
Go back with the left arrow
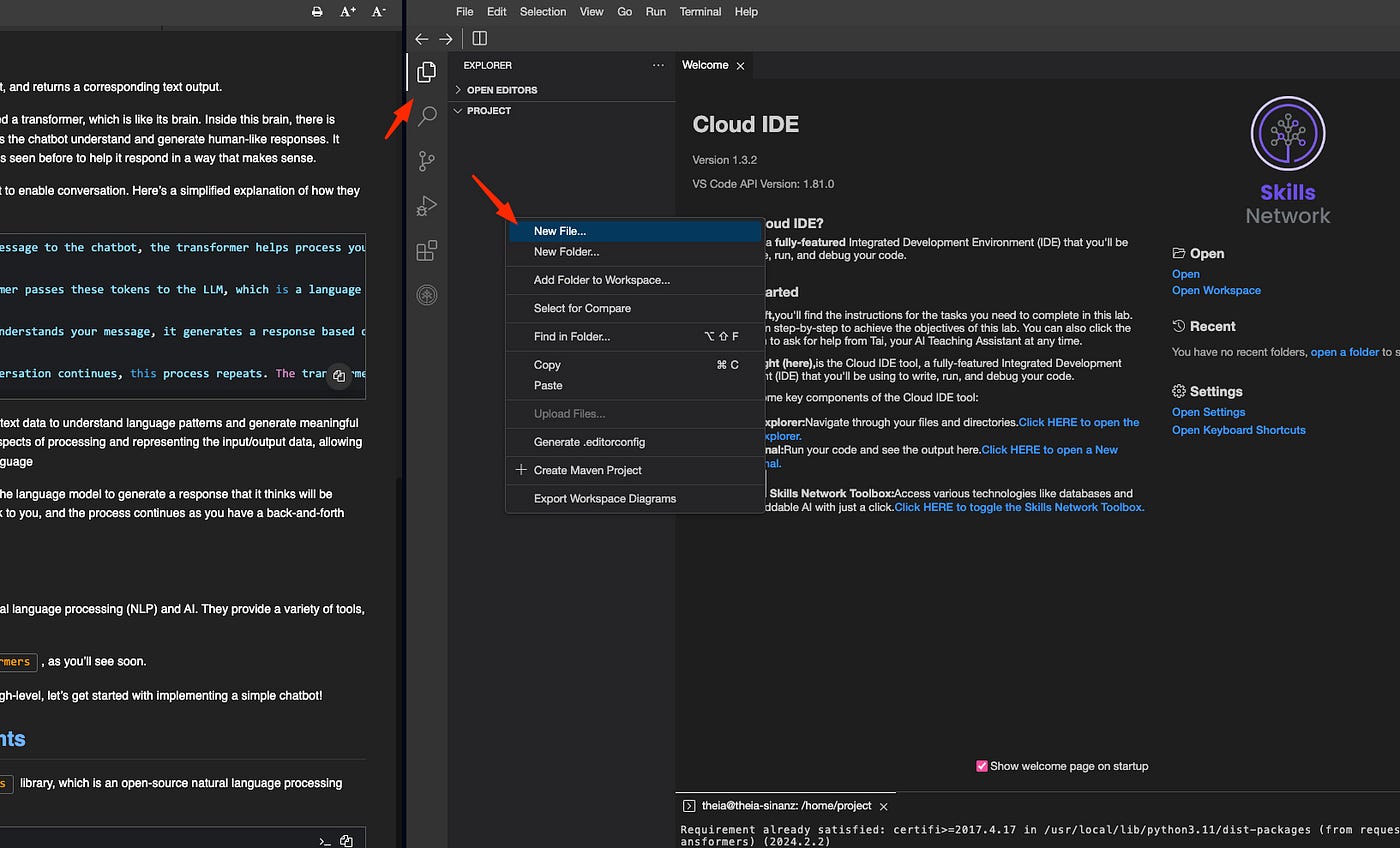click(422, 39)
